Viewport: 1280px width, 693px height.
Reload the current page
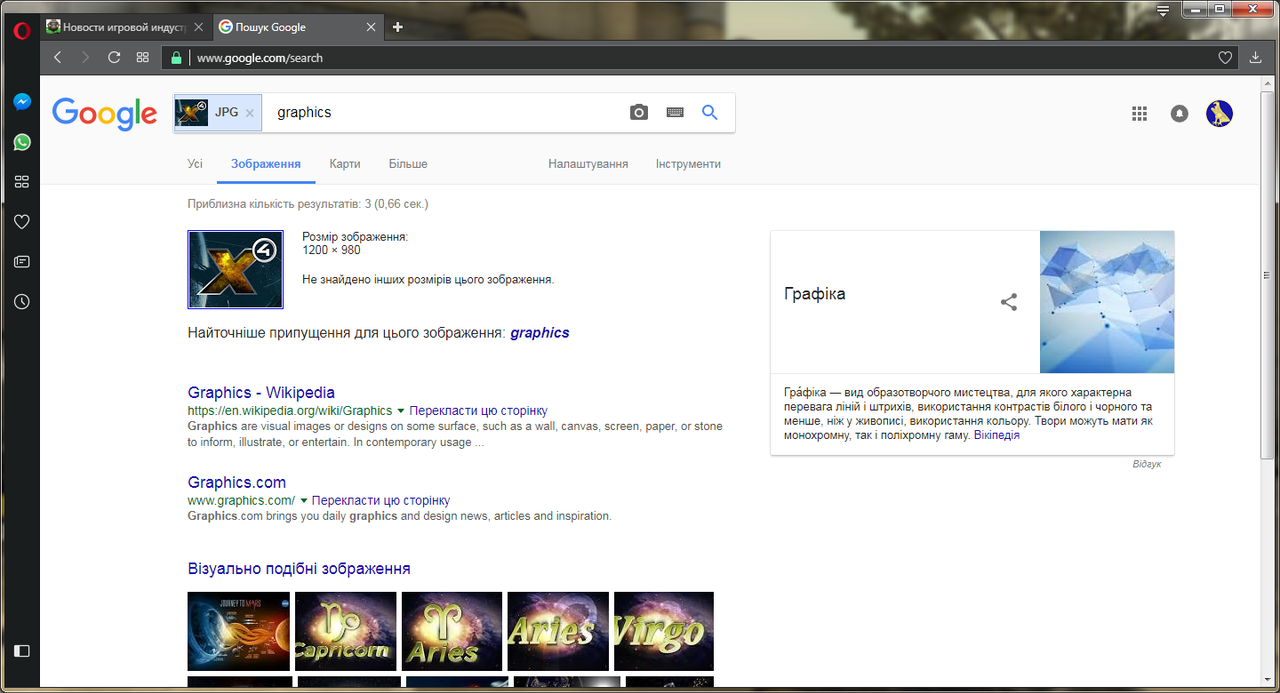click(x=114, y=58)
